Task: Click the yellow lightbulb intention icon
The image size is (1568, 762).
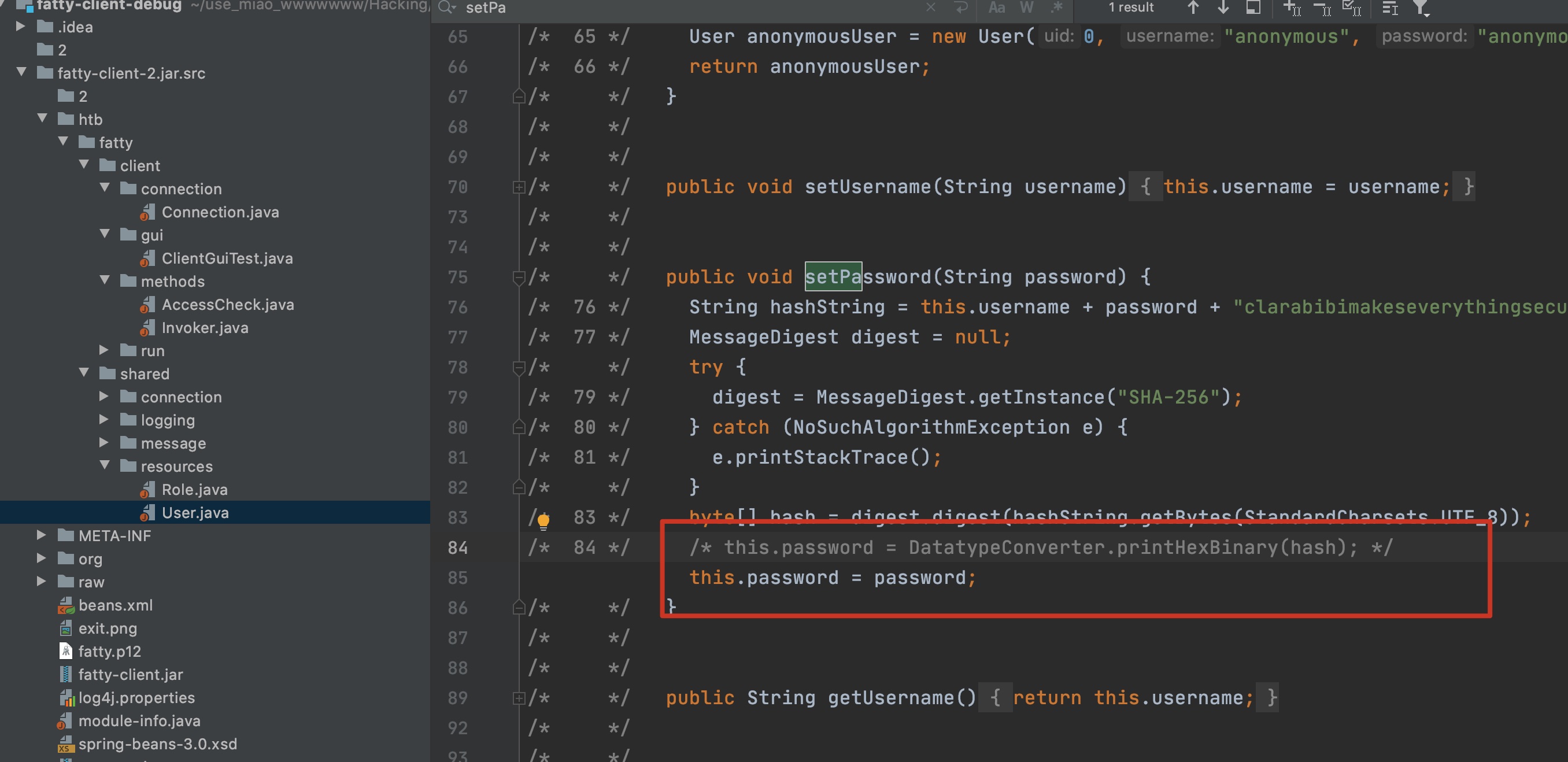Action: pyautogui.click(x=543, y=520)
